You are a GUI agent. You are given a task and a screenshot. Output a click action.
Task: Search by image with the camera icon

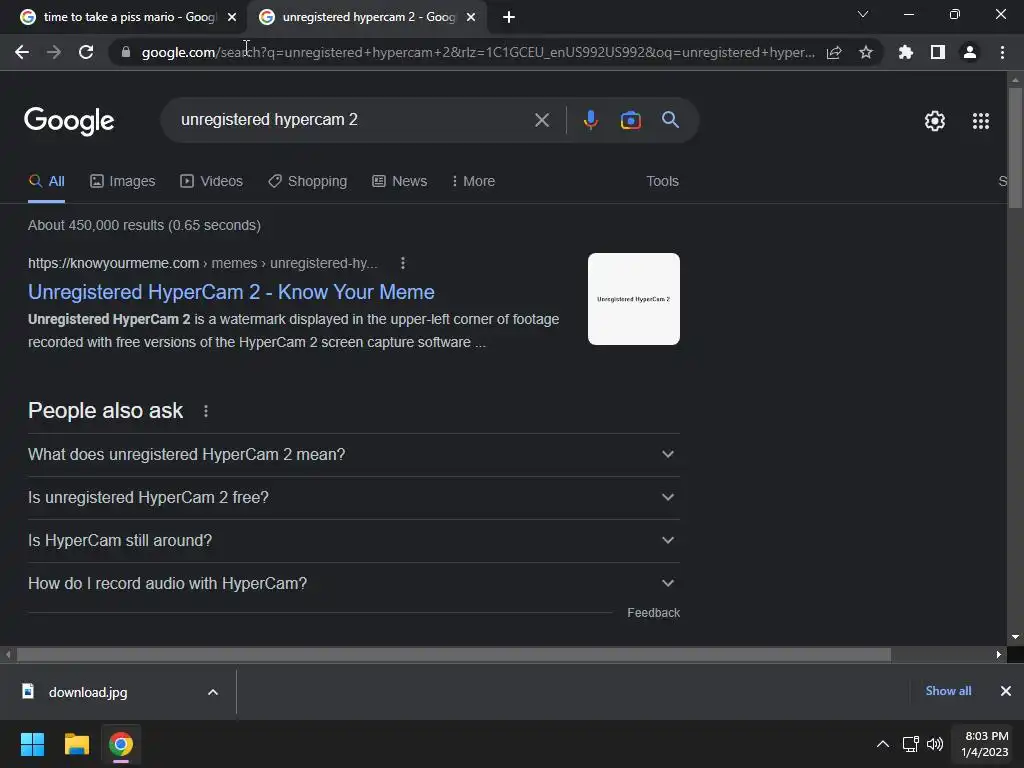(x=630, y=120)
